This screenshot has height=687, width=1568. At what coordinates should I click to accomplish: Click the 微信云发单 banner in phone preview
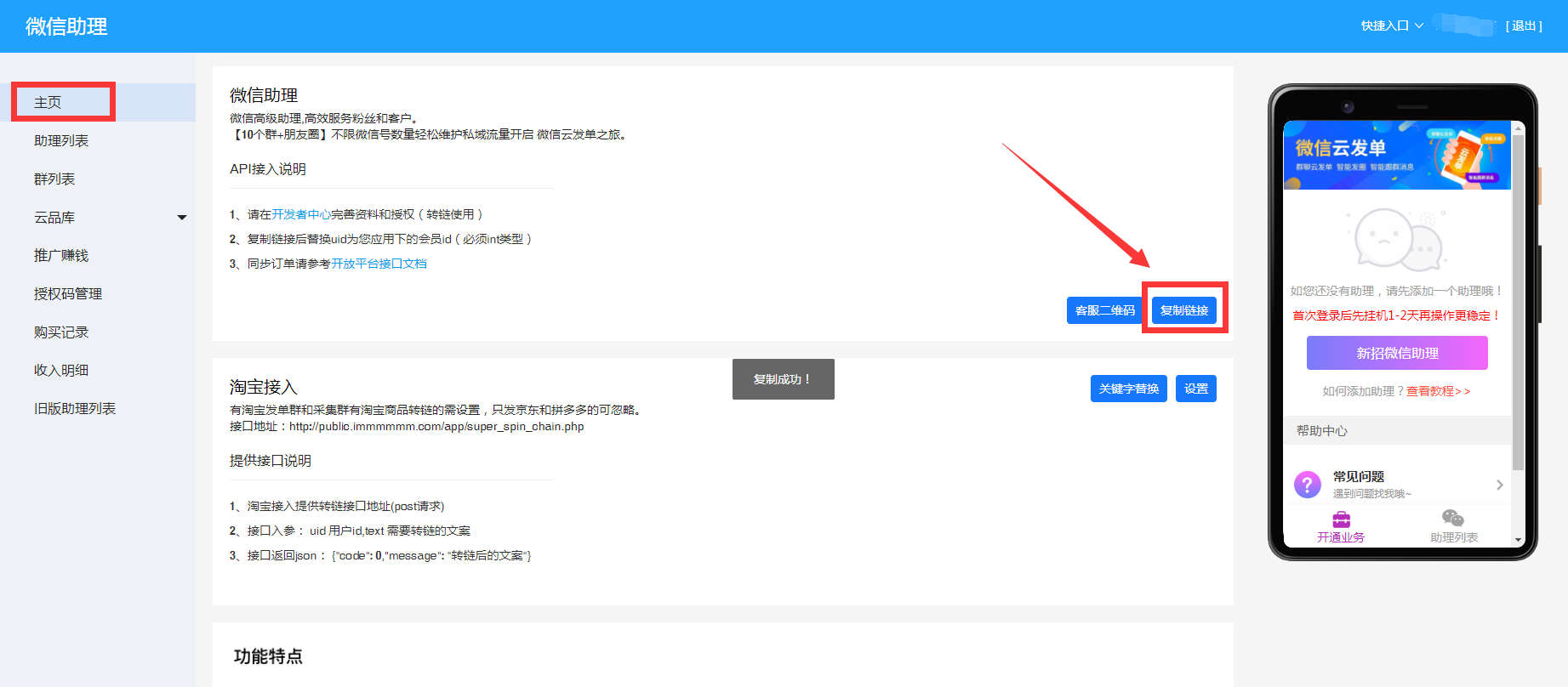[1397, 155]
